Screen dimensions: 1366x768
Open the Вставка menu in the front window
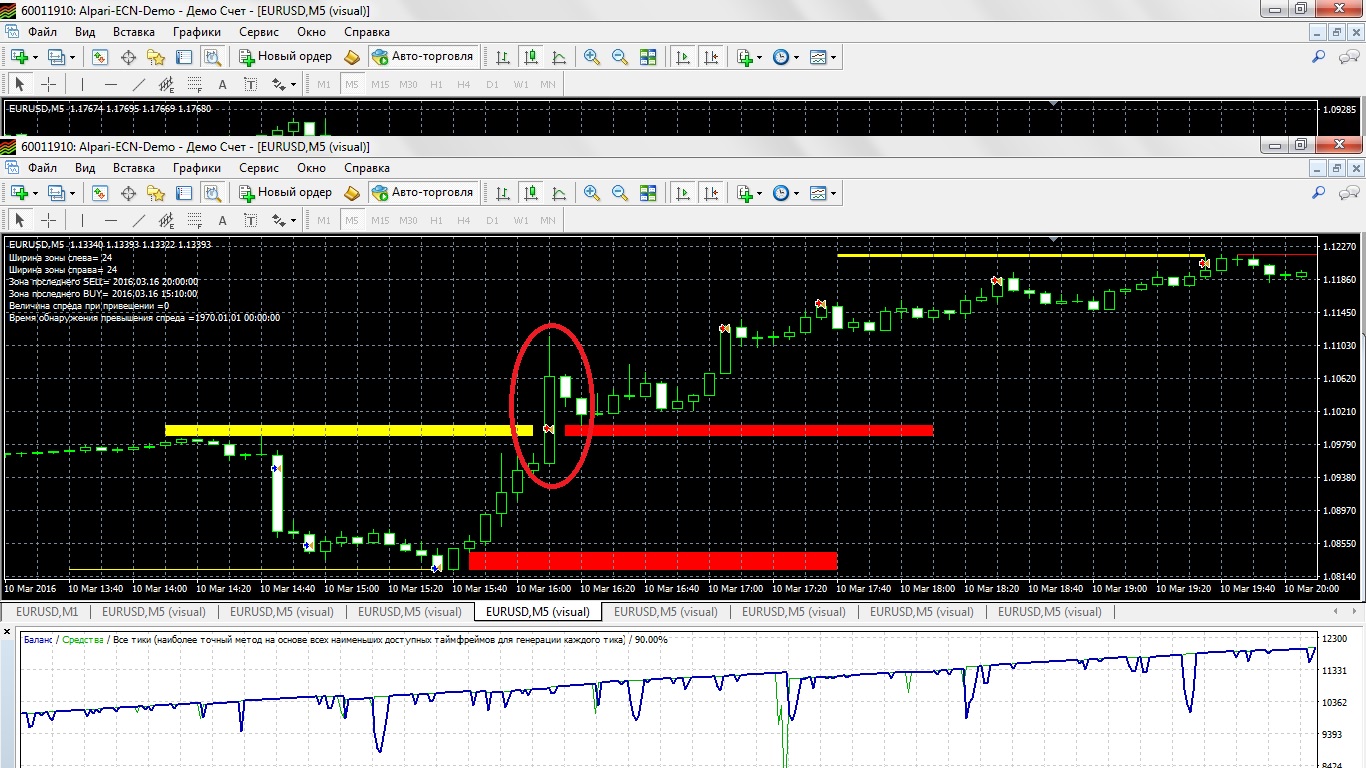point(134,169)
